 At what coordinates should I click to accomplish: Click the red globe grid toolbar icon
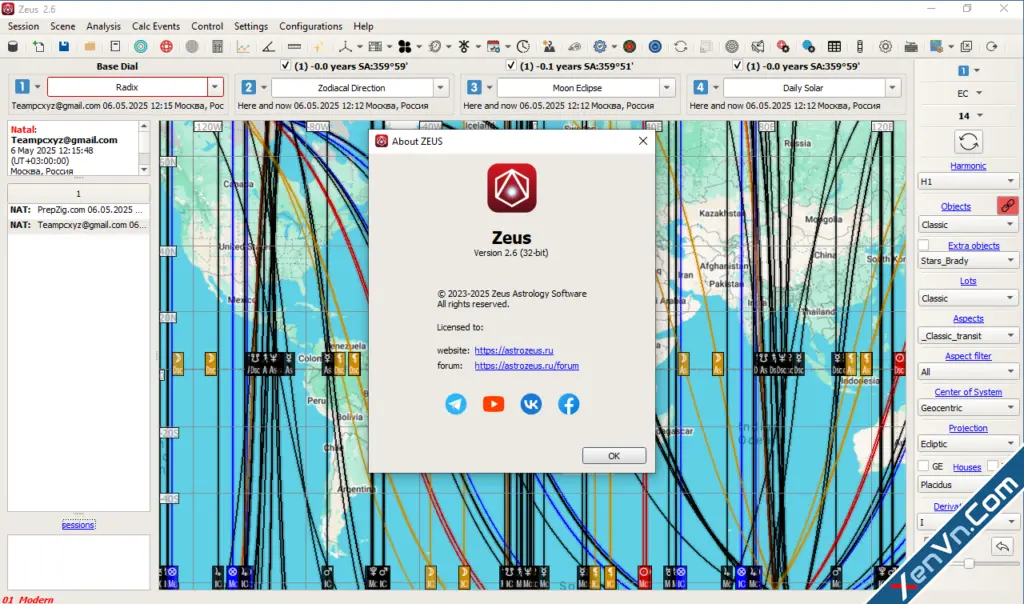[167, 46]
